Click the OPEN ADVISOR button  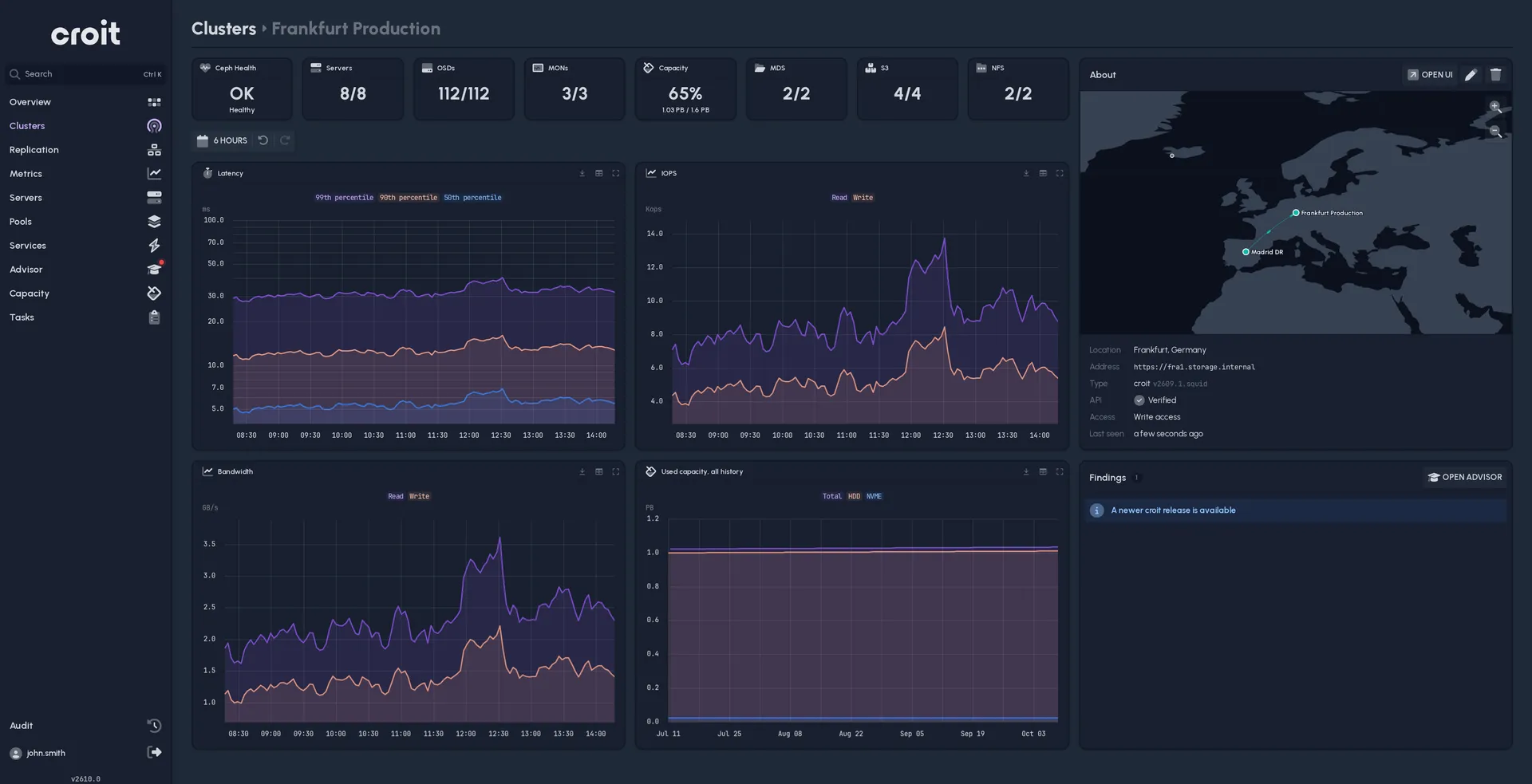pyautogui.click(x=1465, y=477)
